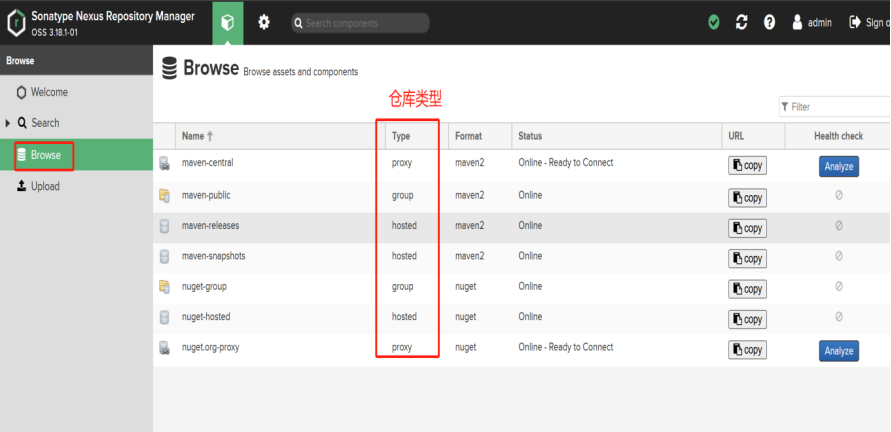
Task: Open the admin user account menu
Action: (812, 22)
